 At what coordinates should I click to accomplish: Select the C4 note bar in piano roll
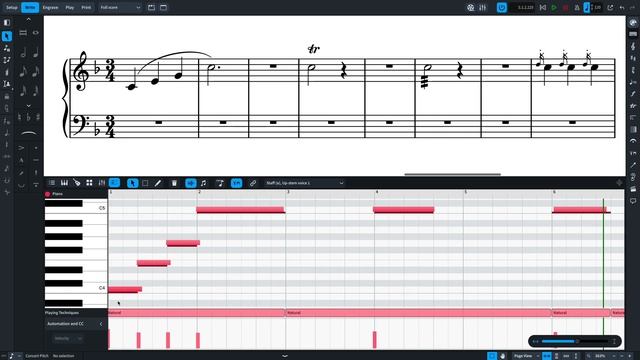[125, 289]
